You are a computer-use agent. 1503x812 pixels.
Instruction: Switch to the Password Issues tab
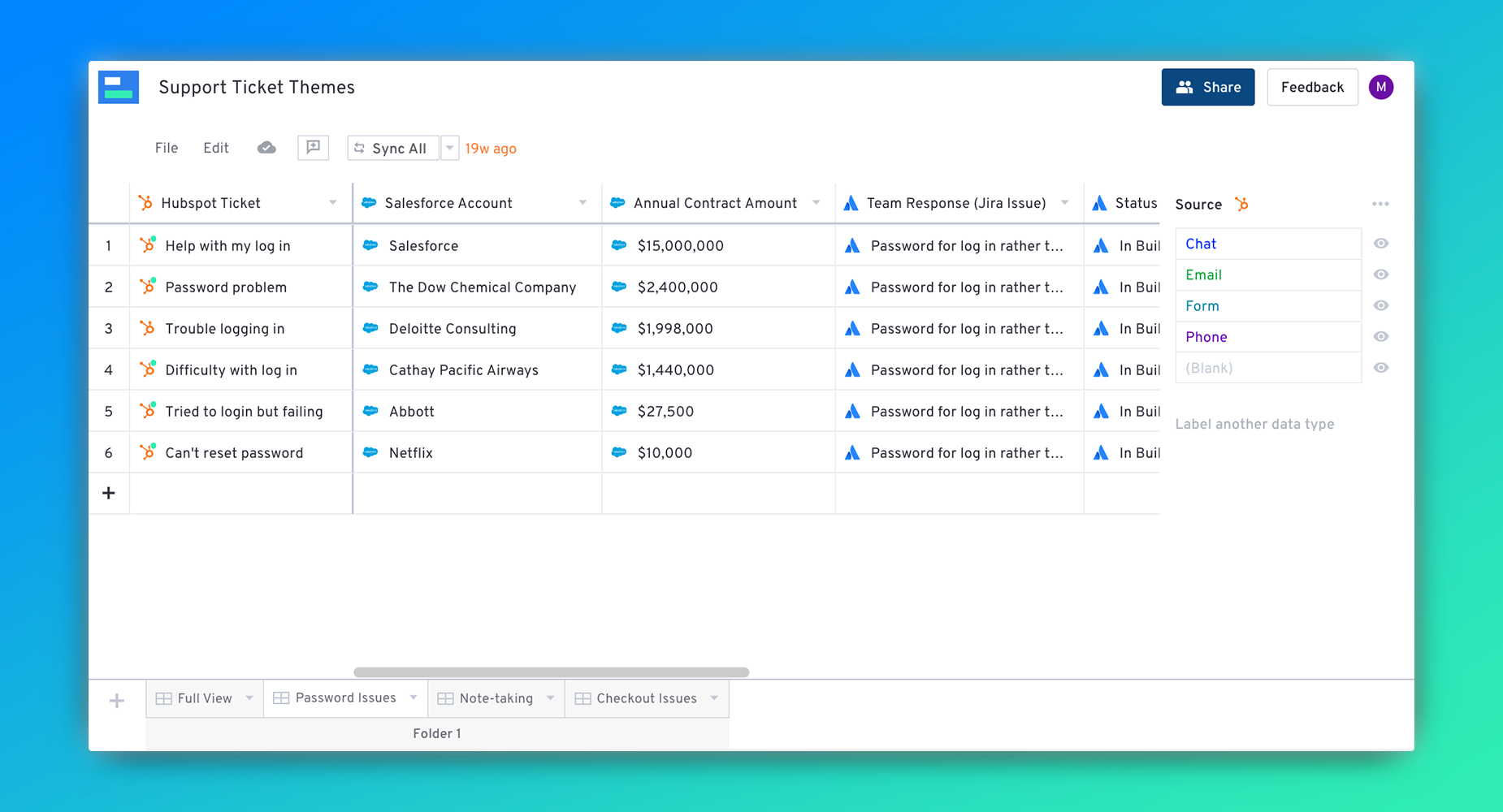(x=345, y=698)
